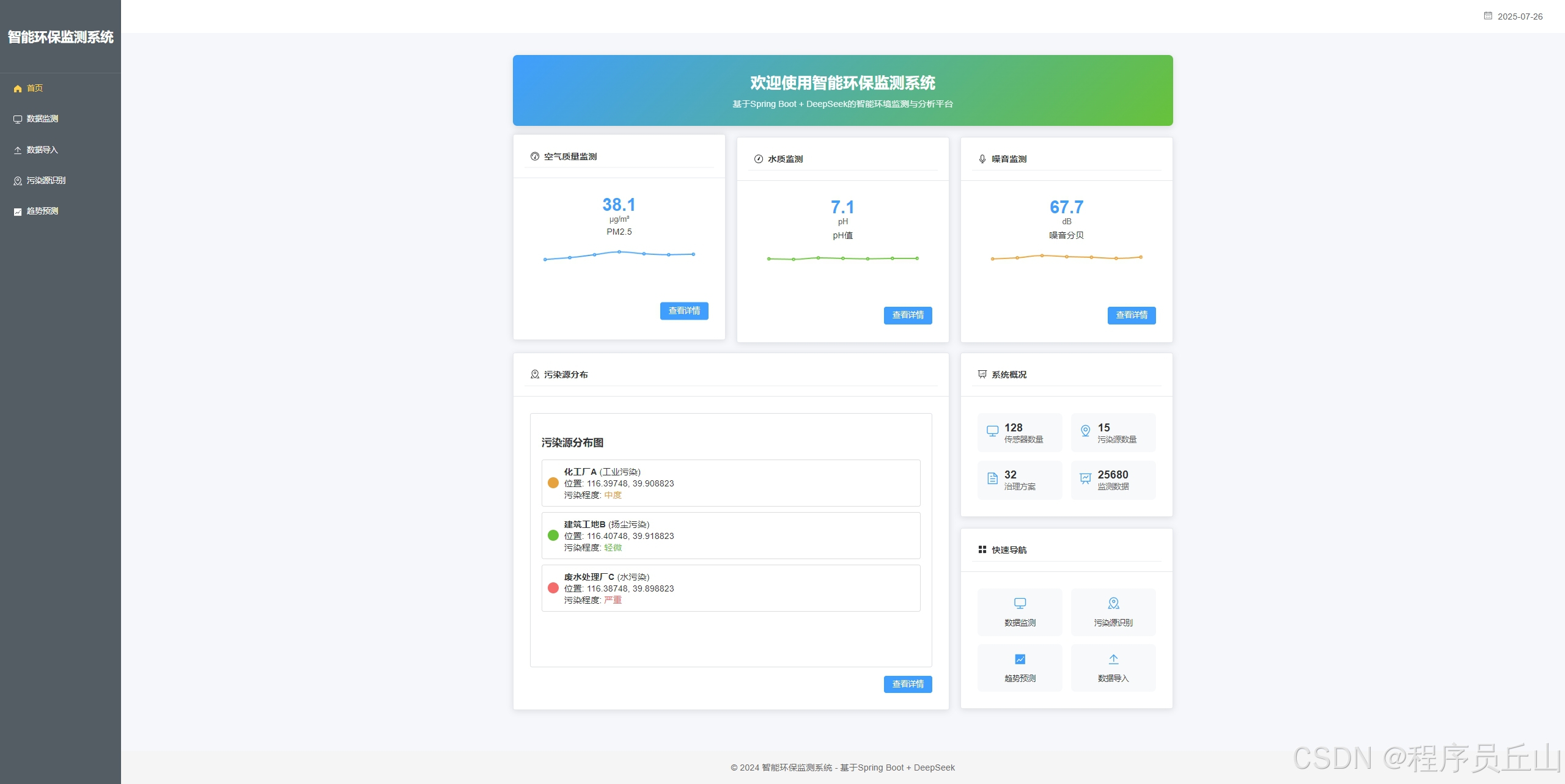Click the 32 治理方案 stat tile
Image resolution: width=1565 pixels, height=784 pixels.
pyautogui.click(x=1020, y=480)
